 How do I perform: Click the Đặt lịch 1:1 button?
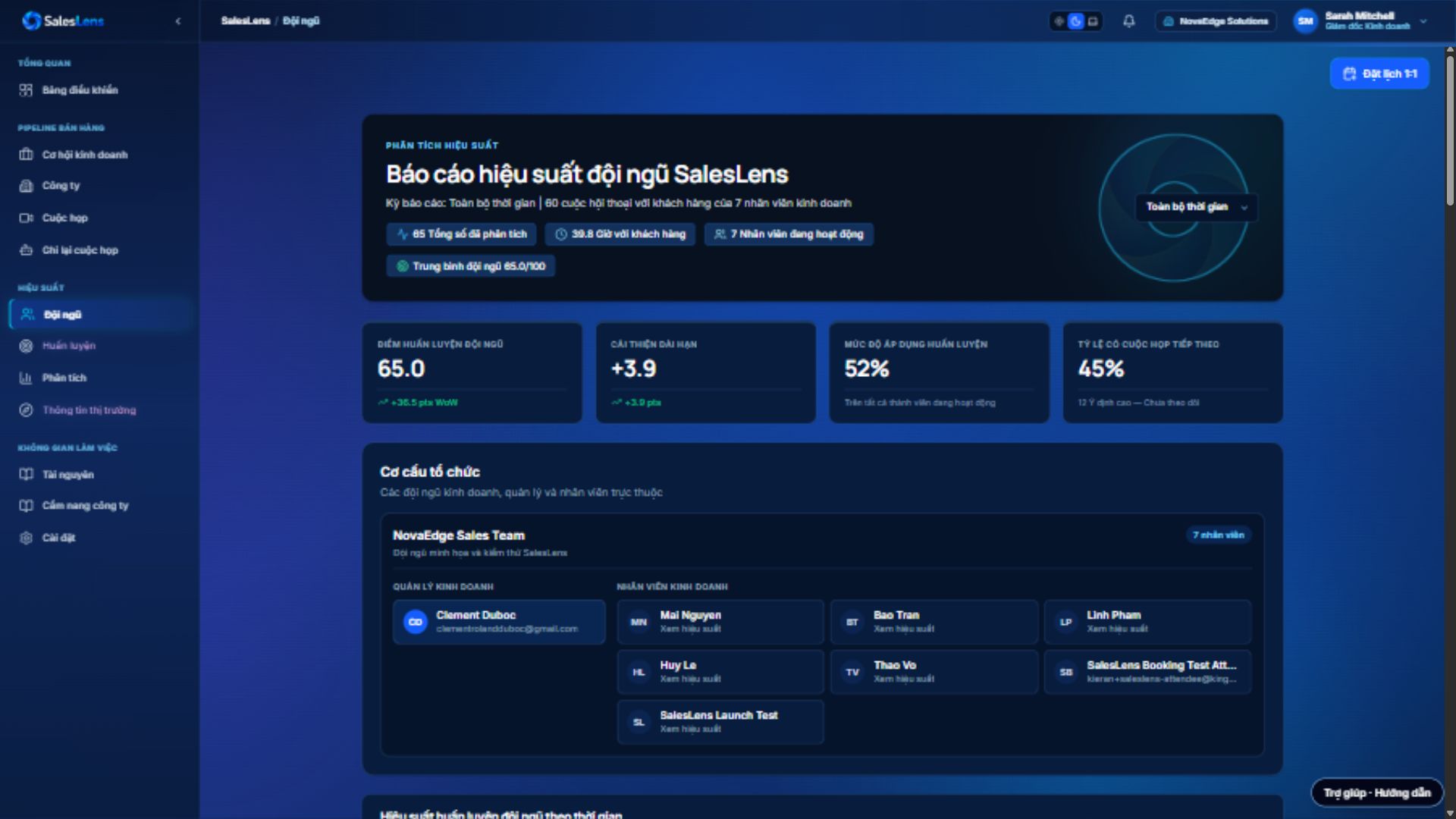coord(1379,74)
